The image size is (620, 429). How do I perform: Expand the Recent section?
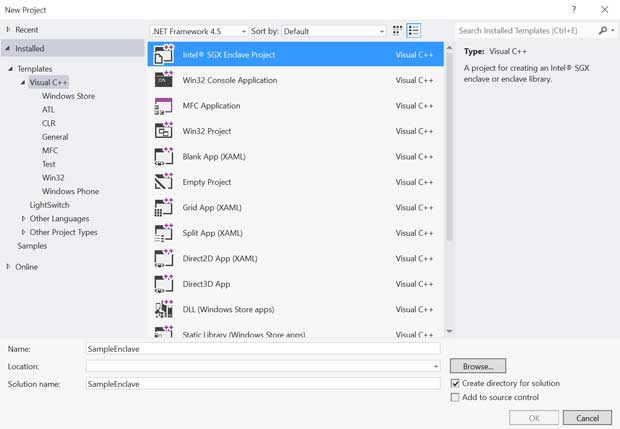tap(8, 29)
